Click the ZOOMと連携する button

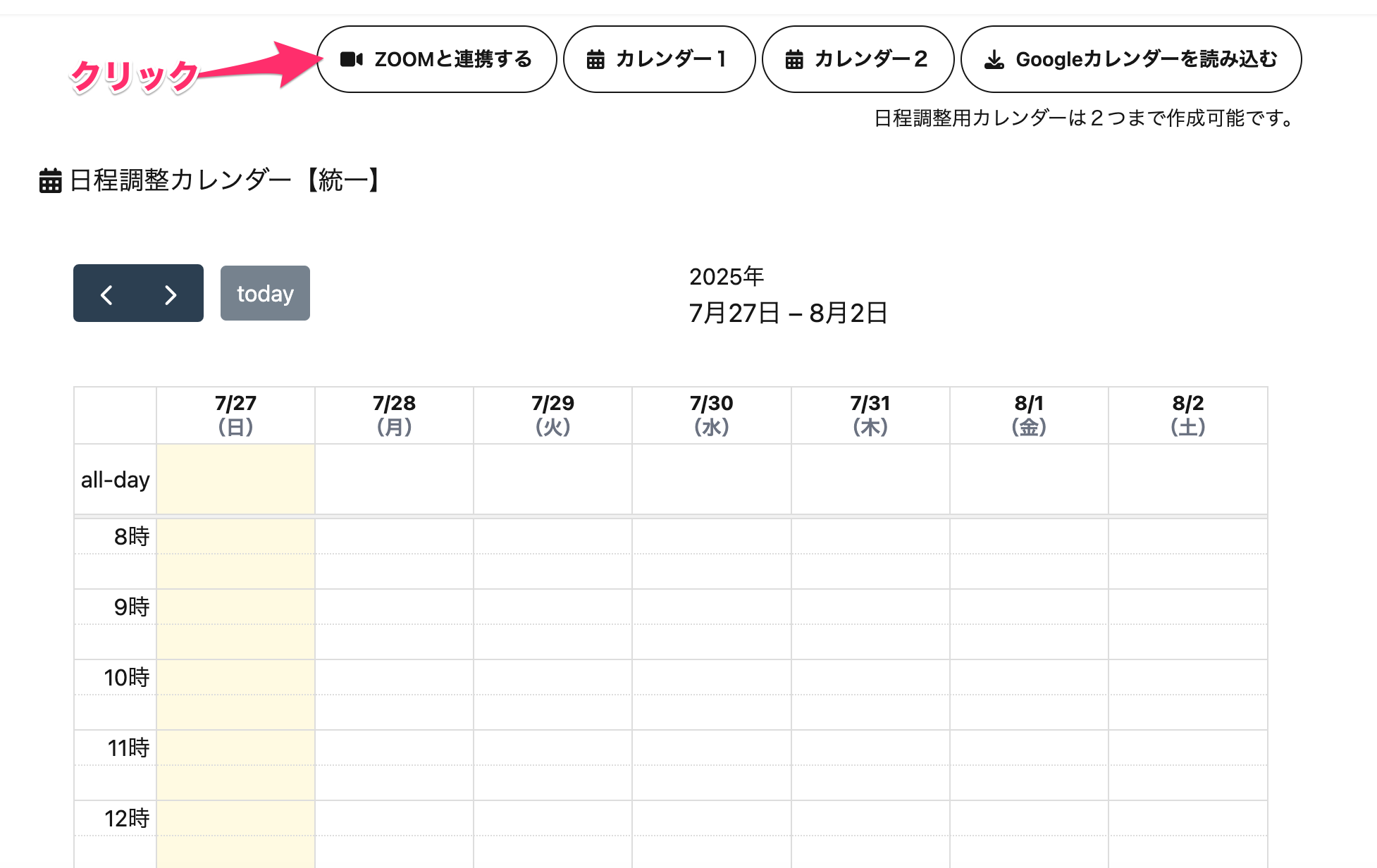click(x=437, y=59)
